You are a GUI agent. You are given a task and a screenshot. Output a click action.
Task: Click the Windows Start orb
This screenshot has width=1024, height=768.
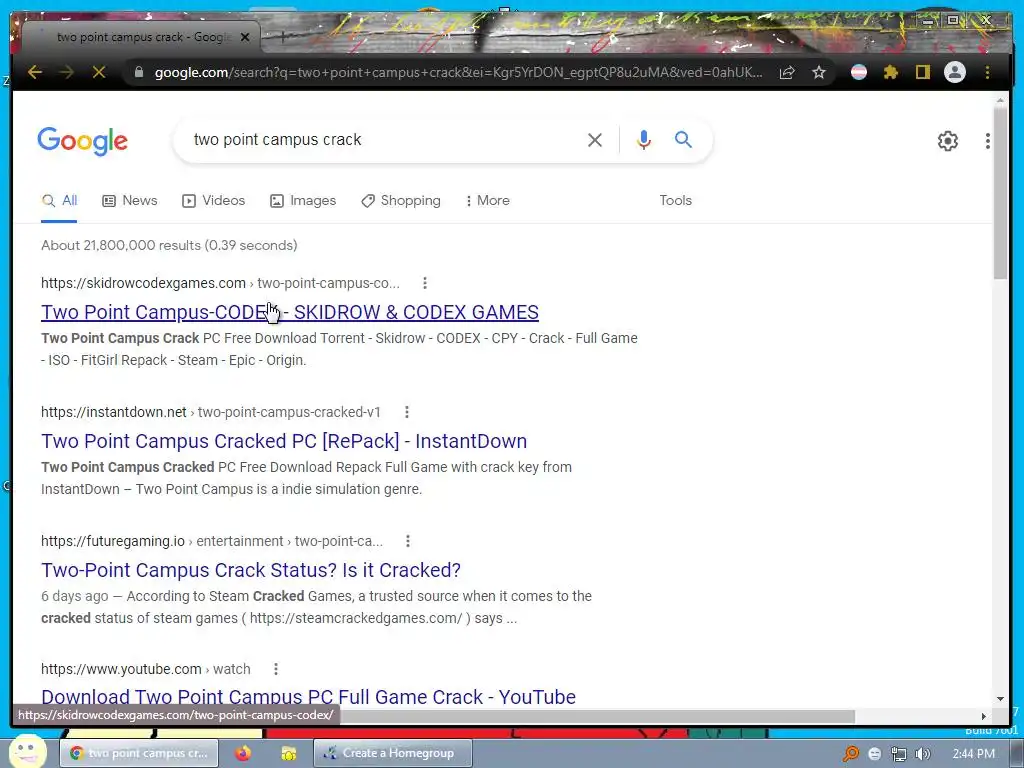click(27, 751)
